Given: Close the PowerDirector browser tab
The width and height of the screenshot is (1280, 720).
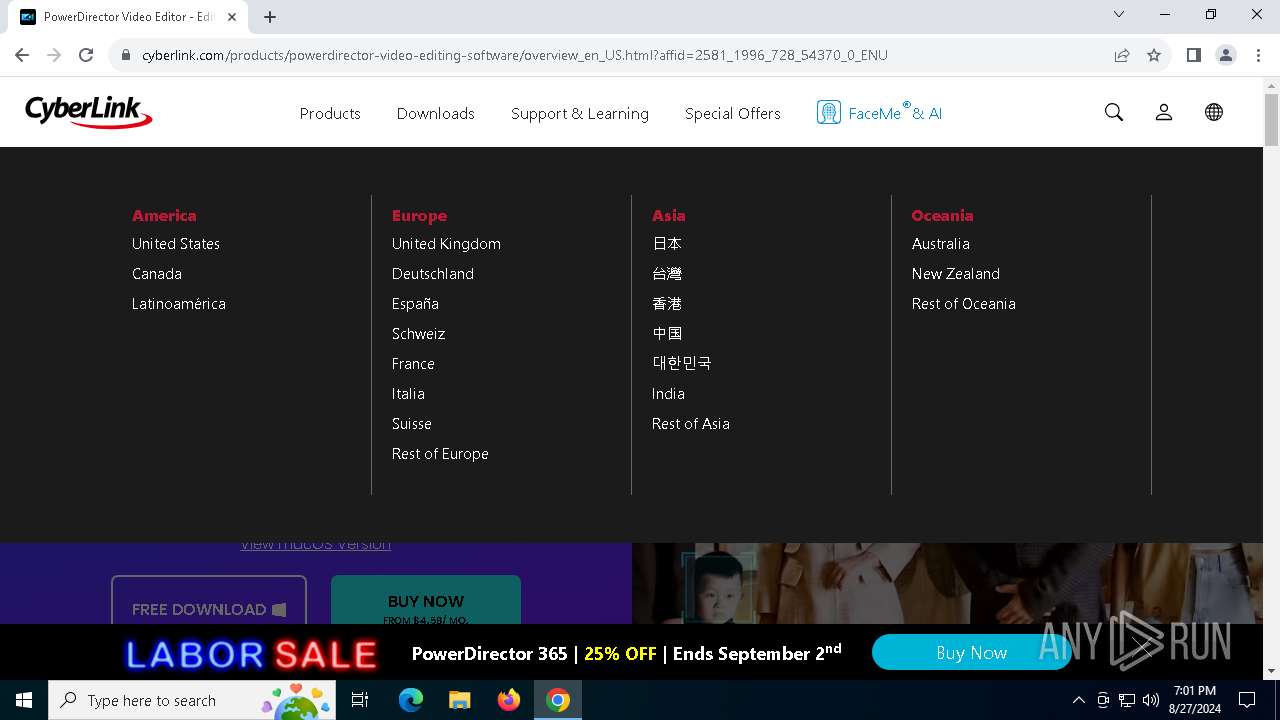Looking at the screenshot, I should pyautogui.click(x=233, y=17).
